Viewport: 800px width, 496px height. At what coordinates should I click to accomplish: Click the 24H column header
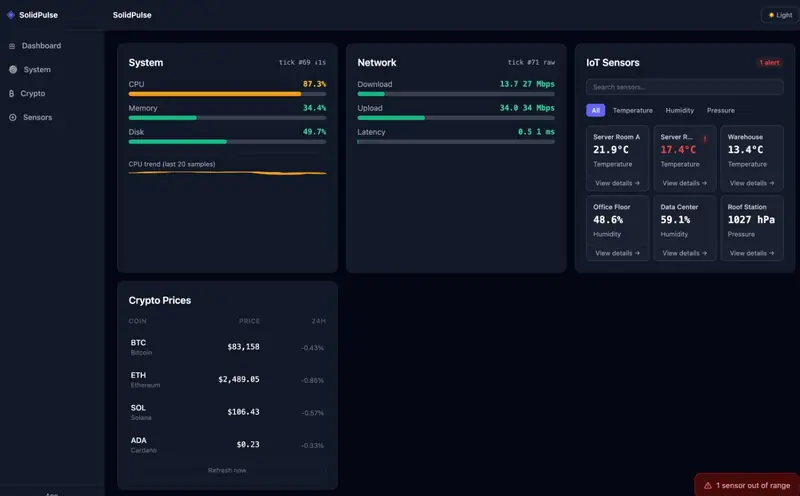point(318,321)
